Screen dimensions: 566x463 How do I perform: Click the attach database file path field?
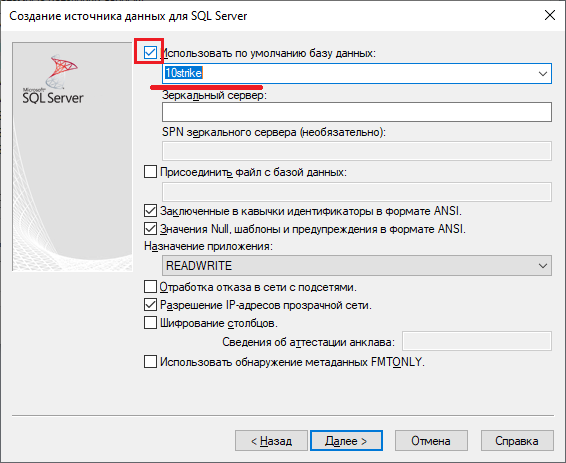(x=357, y=192)
